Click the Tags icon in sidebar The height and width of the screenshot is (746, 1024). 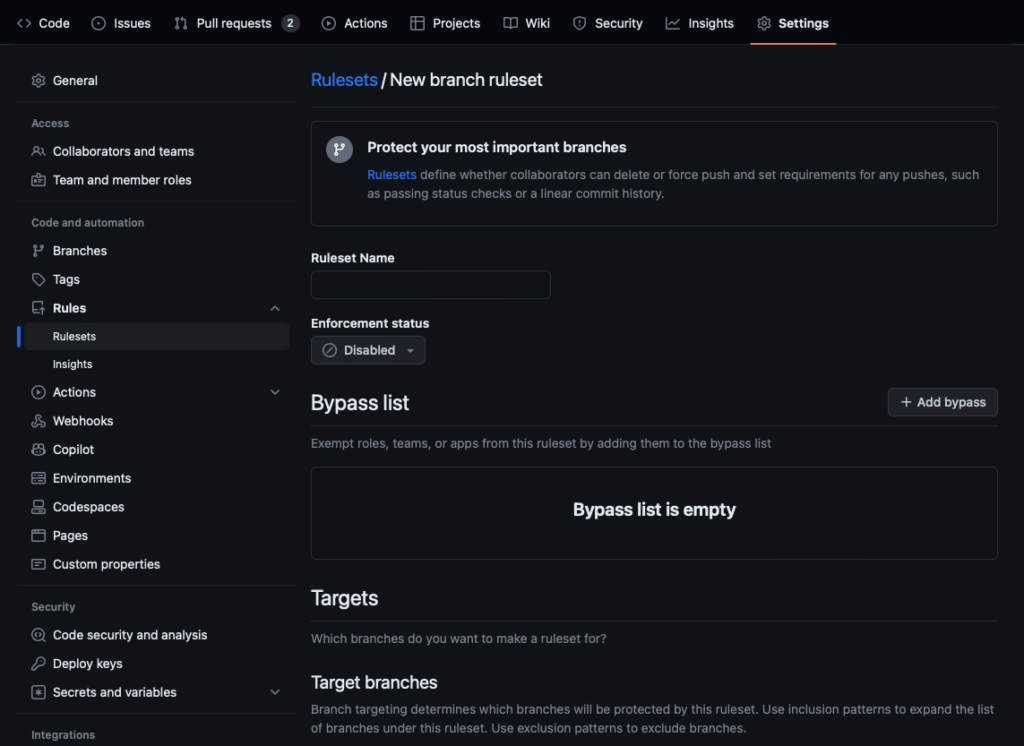[38, 280]
